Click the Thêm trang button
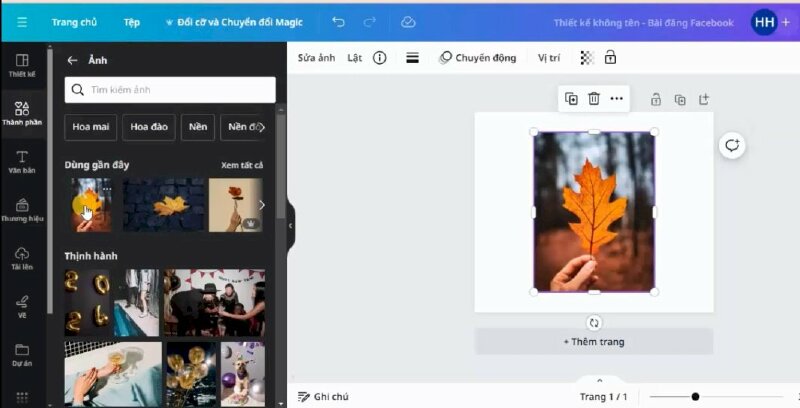Image resolution: width=800 pixels, height=408 pixels. [x=594, y=342]
